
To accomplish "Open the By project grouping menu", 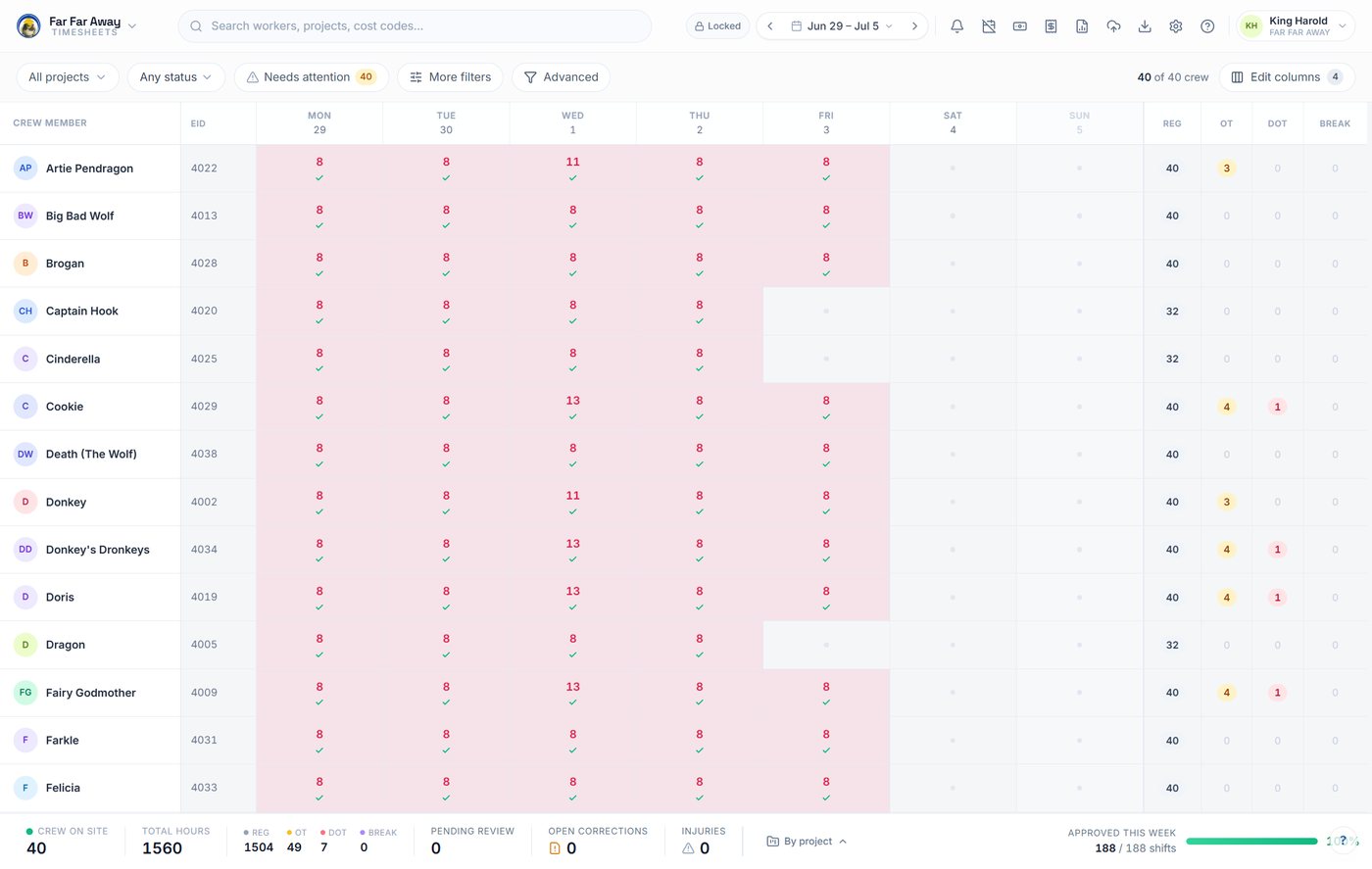I will (807, 842).
